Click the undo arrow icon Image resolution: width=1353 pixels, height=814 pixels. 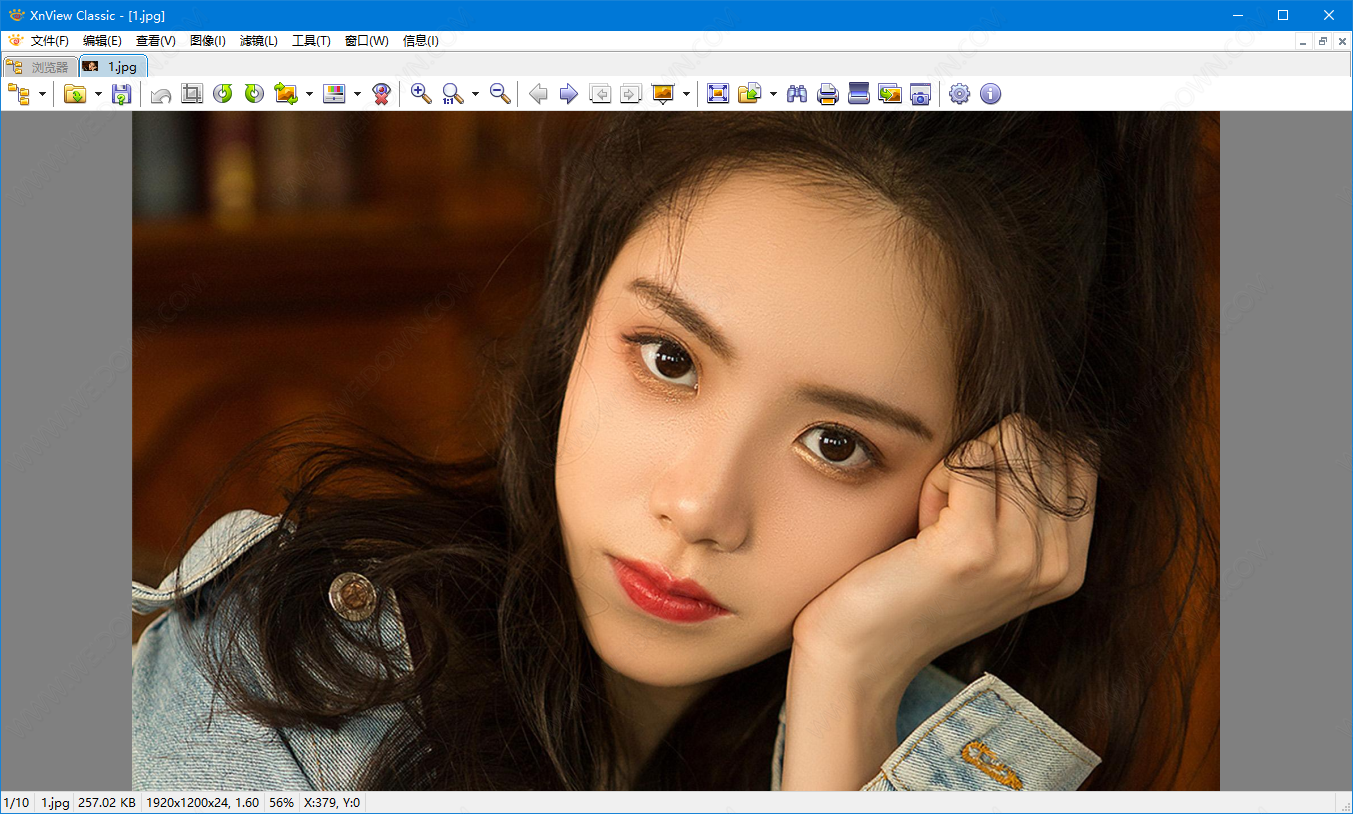[x=160, y=94]
